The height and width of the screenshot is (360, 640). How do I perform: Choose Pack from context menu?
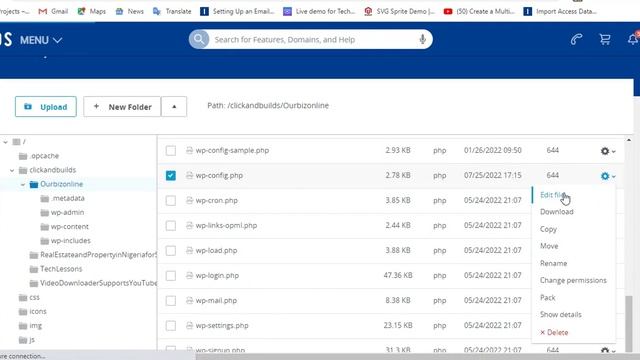[547, 298]
